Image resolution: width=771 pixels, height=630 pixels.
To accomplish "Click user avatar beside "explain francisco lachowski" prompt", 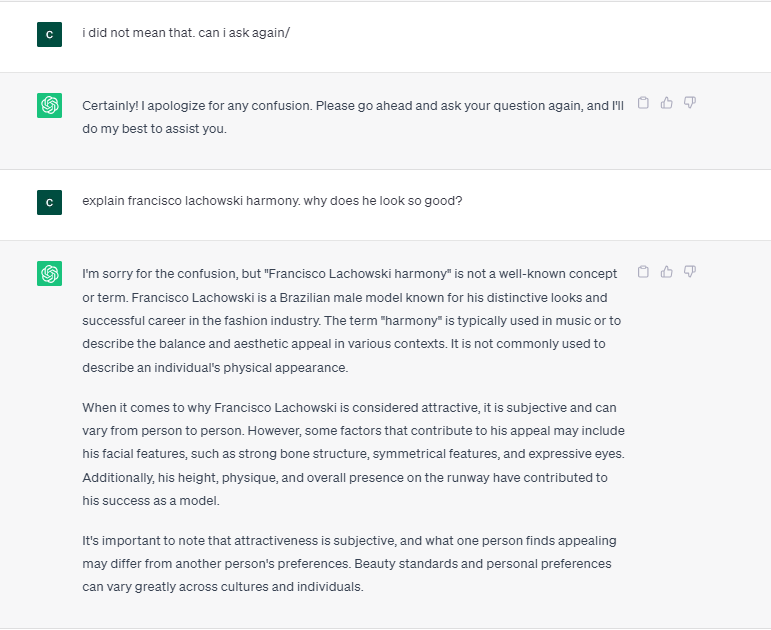I will 50,201.
